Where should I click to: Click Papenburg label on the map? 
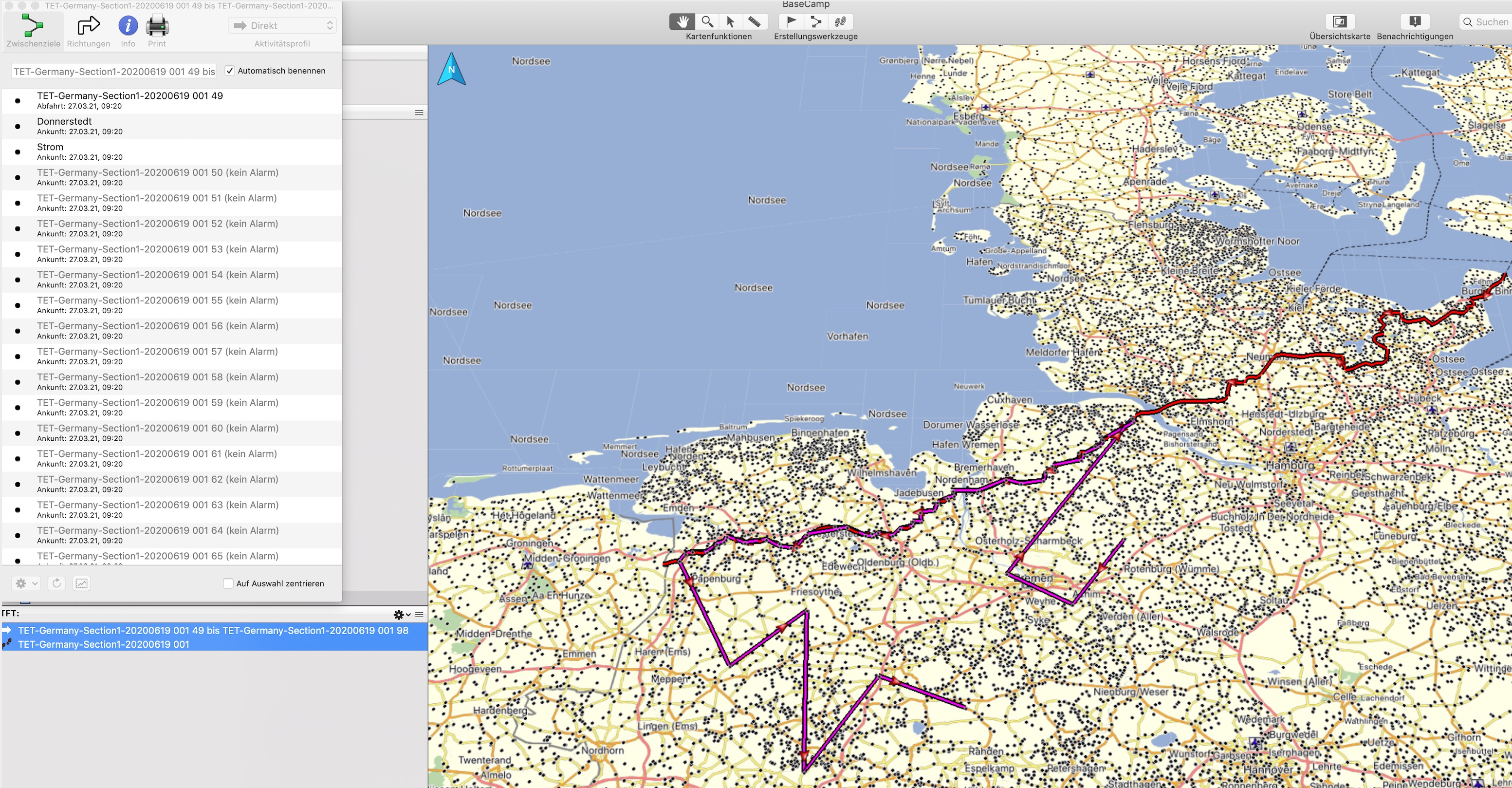coord(716,579)
